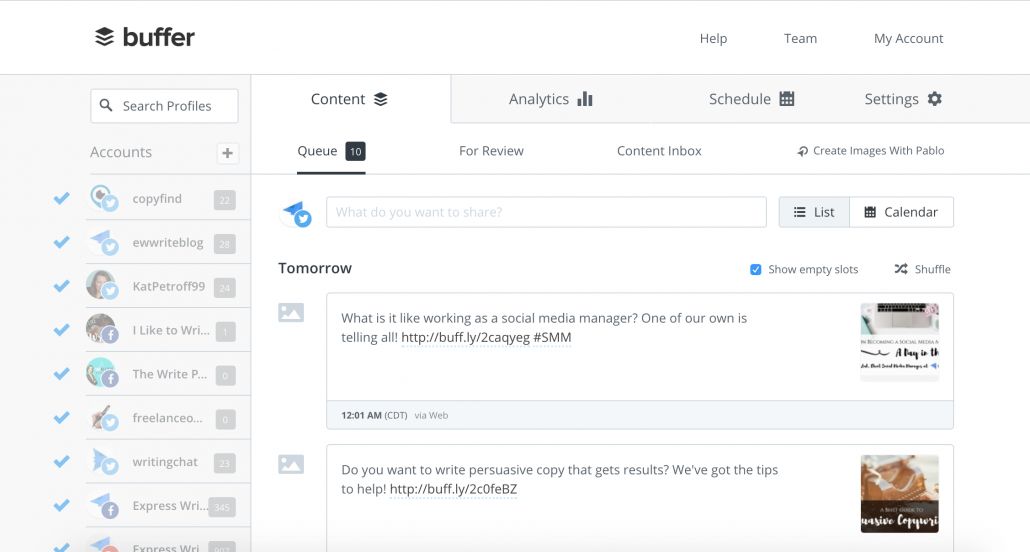Click the Buffer logo icon
The width and height of the screenshot is (1030, 552).
(x=104, y=37)
